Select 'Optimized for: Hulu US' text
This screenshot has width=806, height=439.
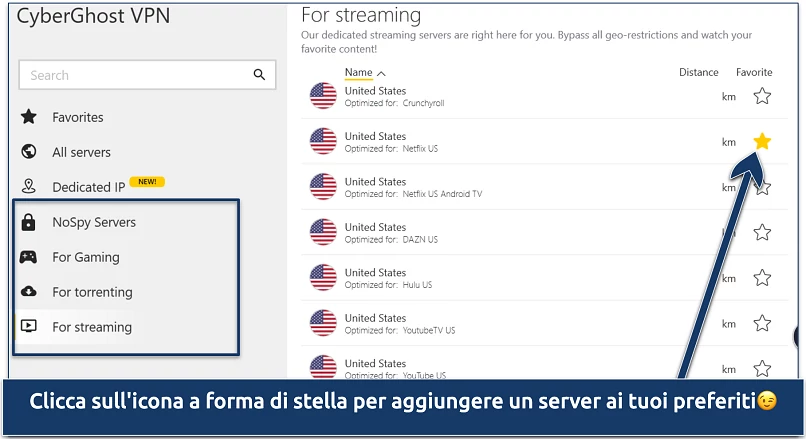[388, 285]
